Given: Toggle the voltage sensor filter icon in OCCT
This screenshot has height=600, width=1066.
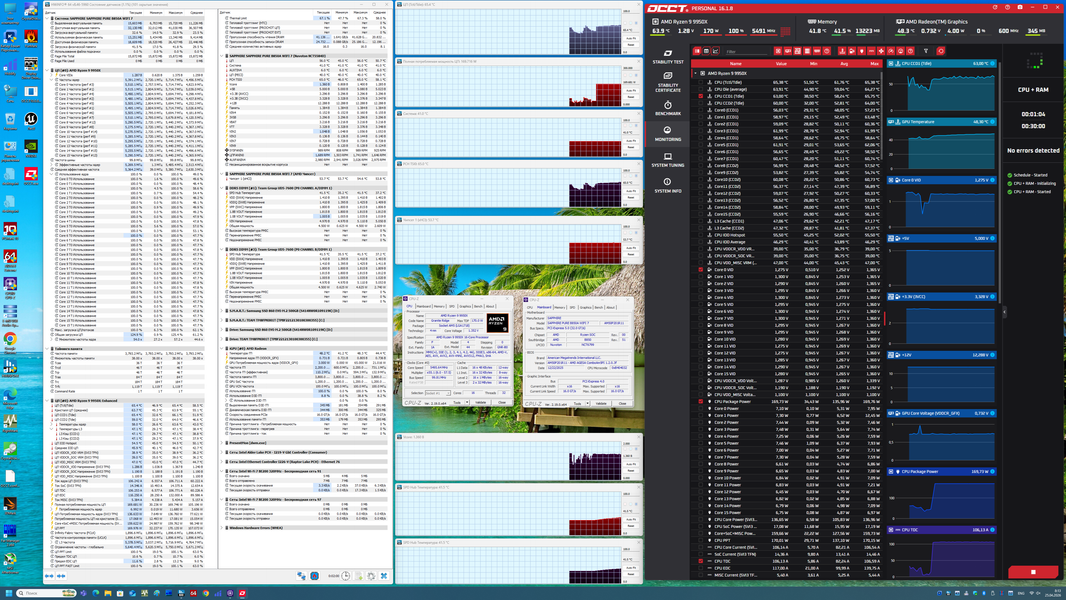Looking at the screenshot, I should (851, 51).
